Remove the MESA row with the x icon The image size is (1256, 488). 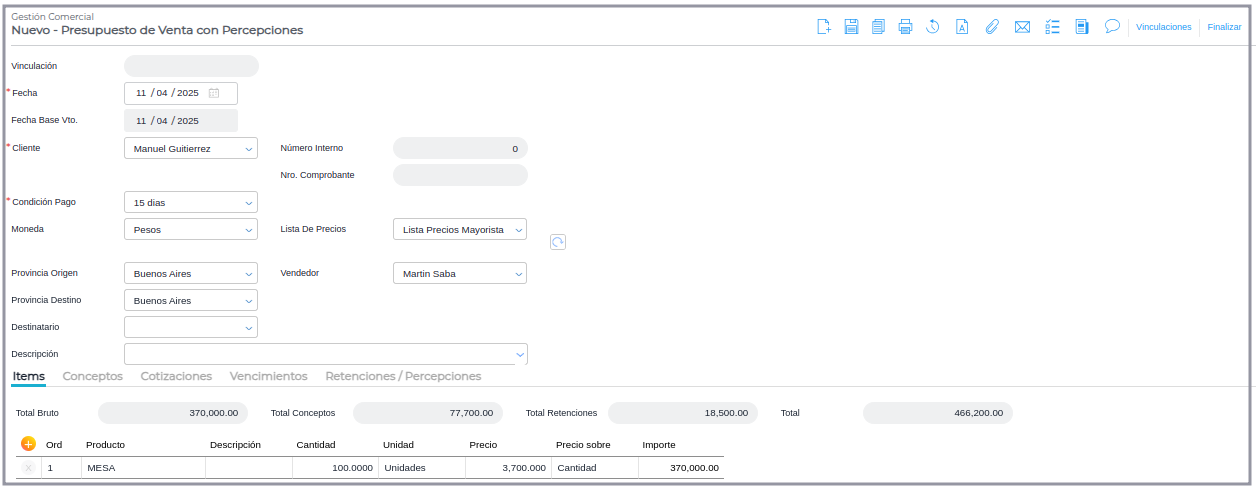click(x=28, y=468)
